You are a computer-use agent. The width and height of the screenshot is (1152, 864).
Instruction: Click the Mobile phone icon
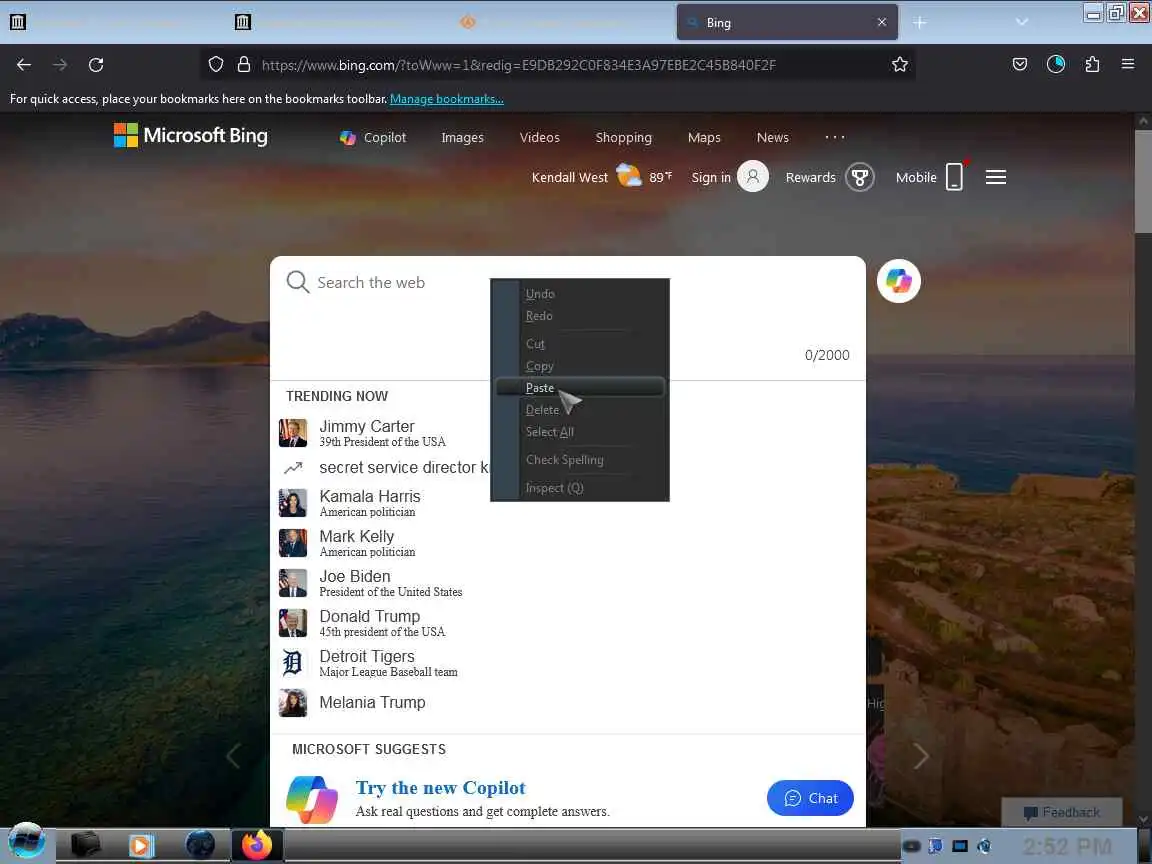pyautogui.click(x=954, y=176)
